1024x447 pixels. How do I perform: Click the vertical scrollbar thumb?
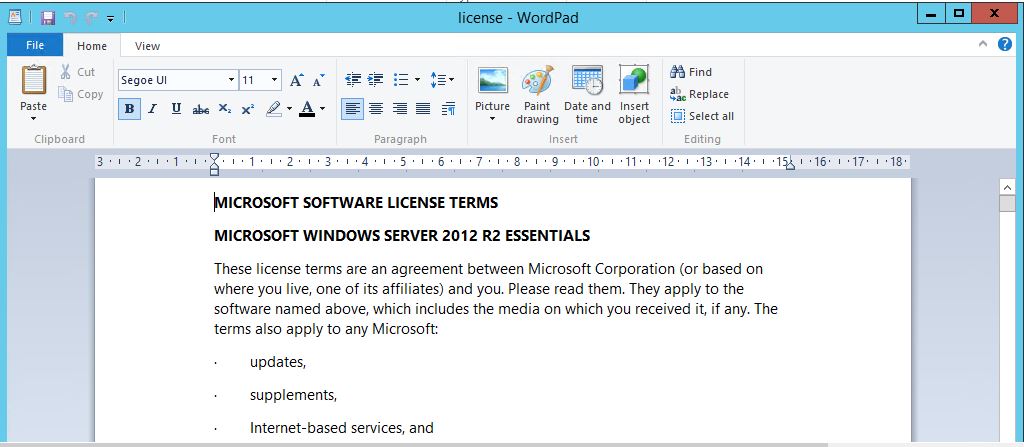[1007, 204]
